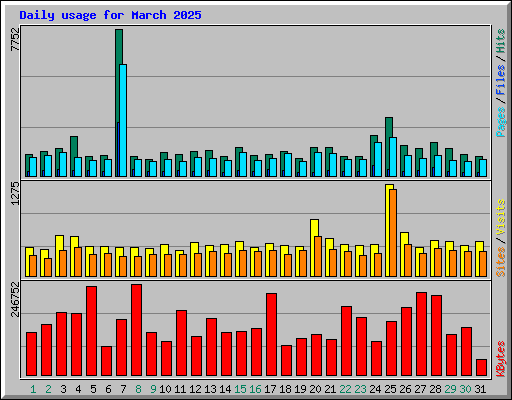Click the tallest yellow Visits bar, day 25
The image size is (512, 400).
pos(388,230)
